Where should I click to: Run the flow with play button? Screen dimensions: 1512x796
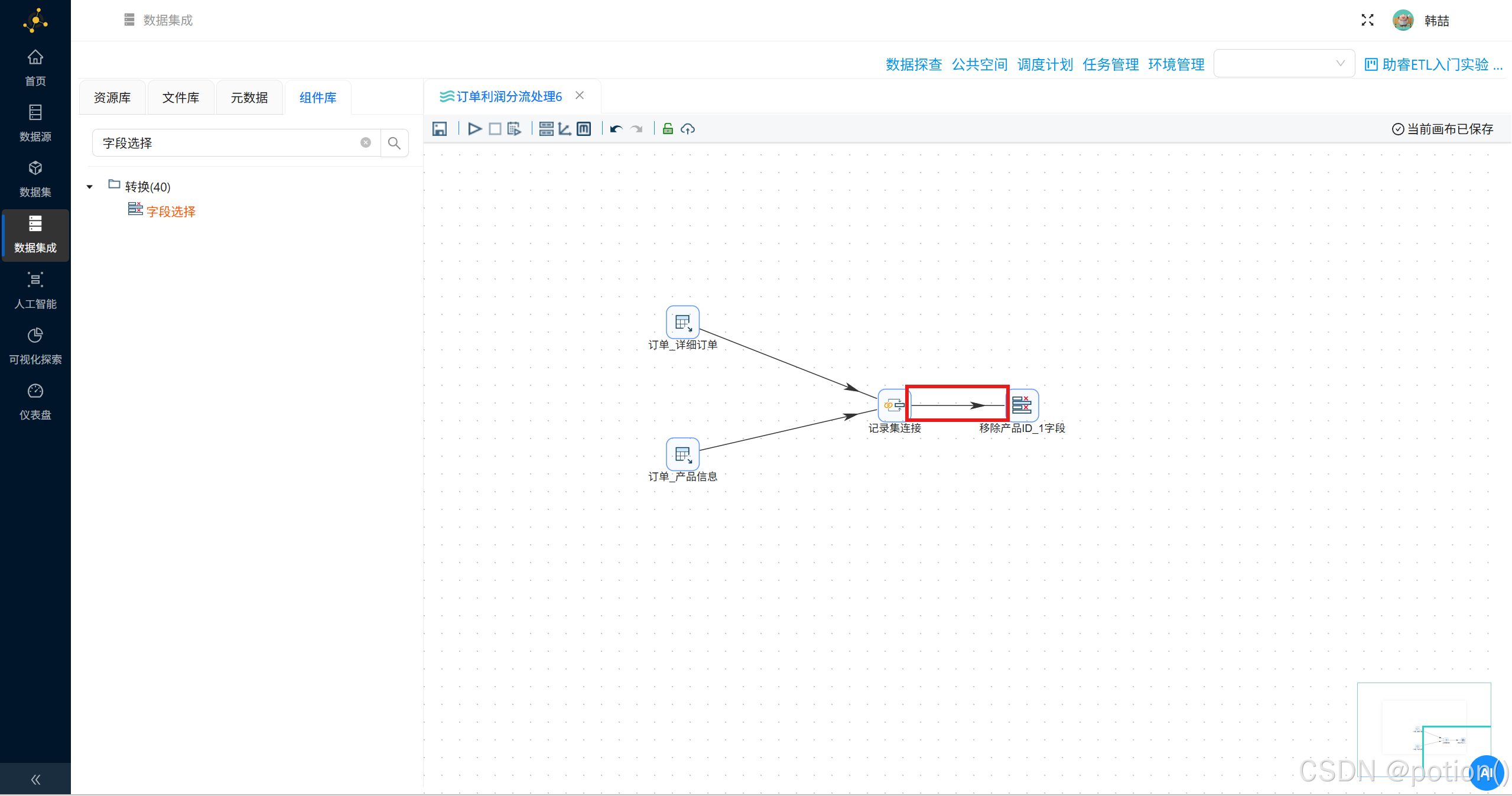coord(474,129)
